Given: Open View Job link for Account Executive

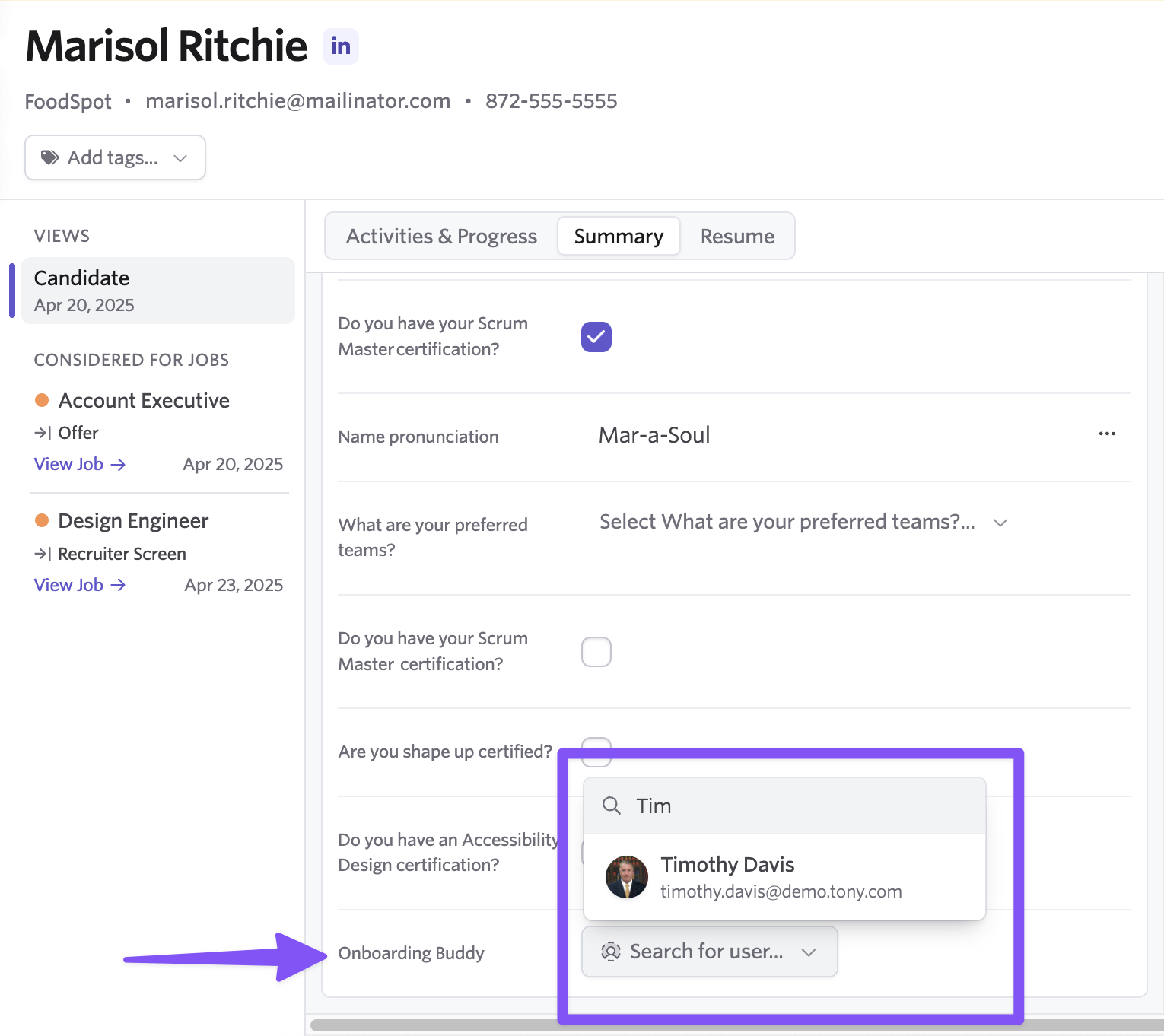Looking at the screenshot, I should click(x=79, y=464).
